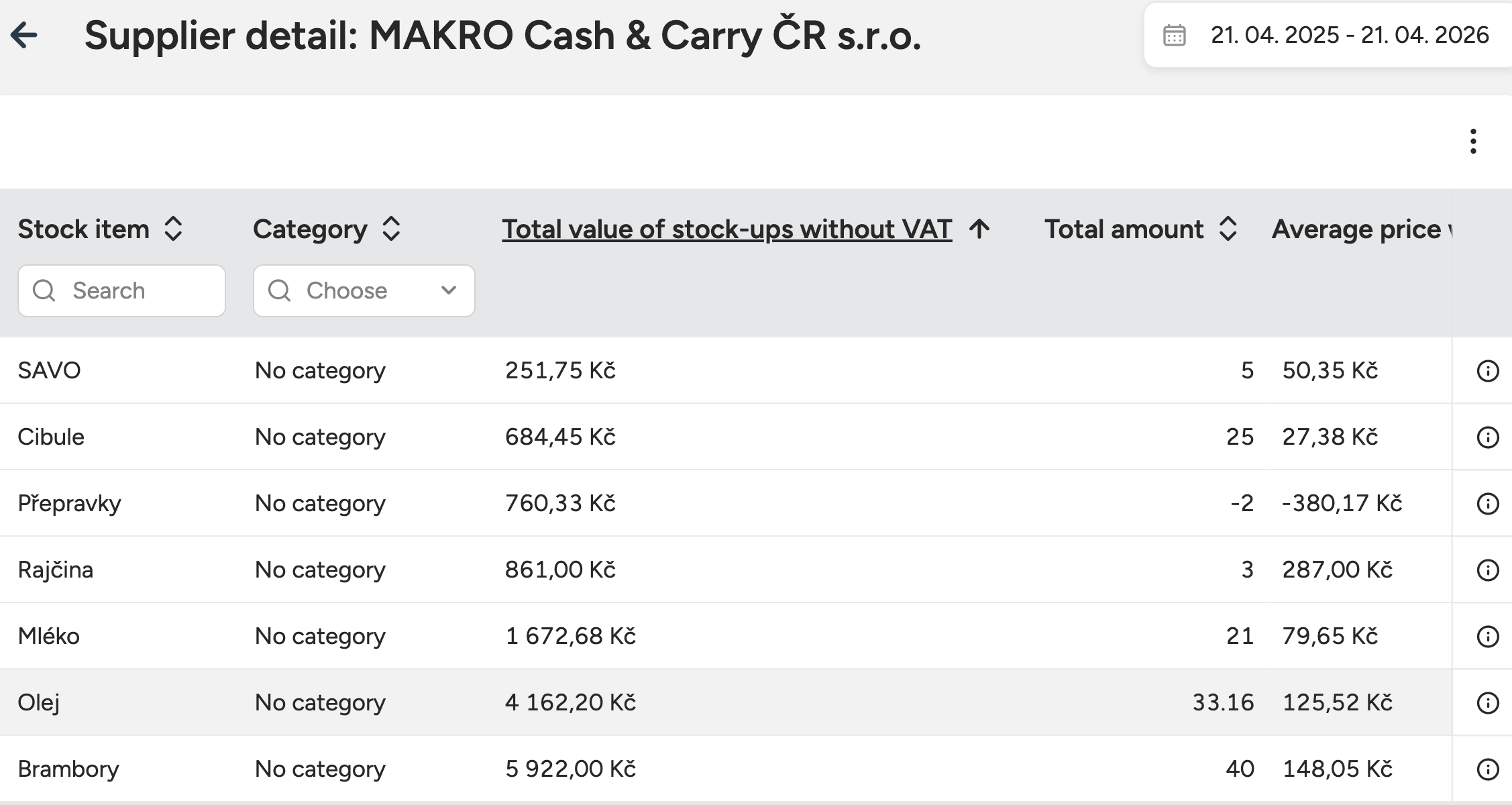Focus the Stock item Search field
Viewport: 1512px width, 805px height.
(122, 291)
